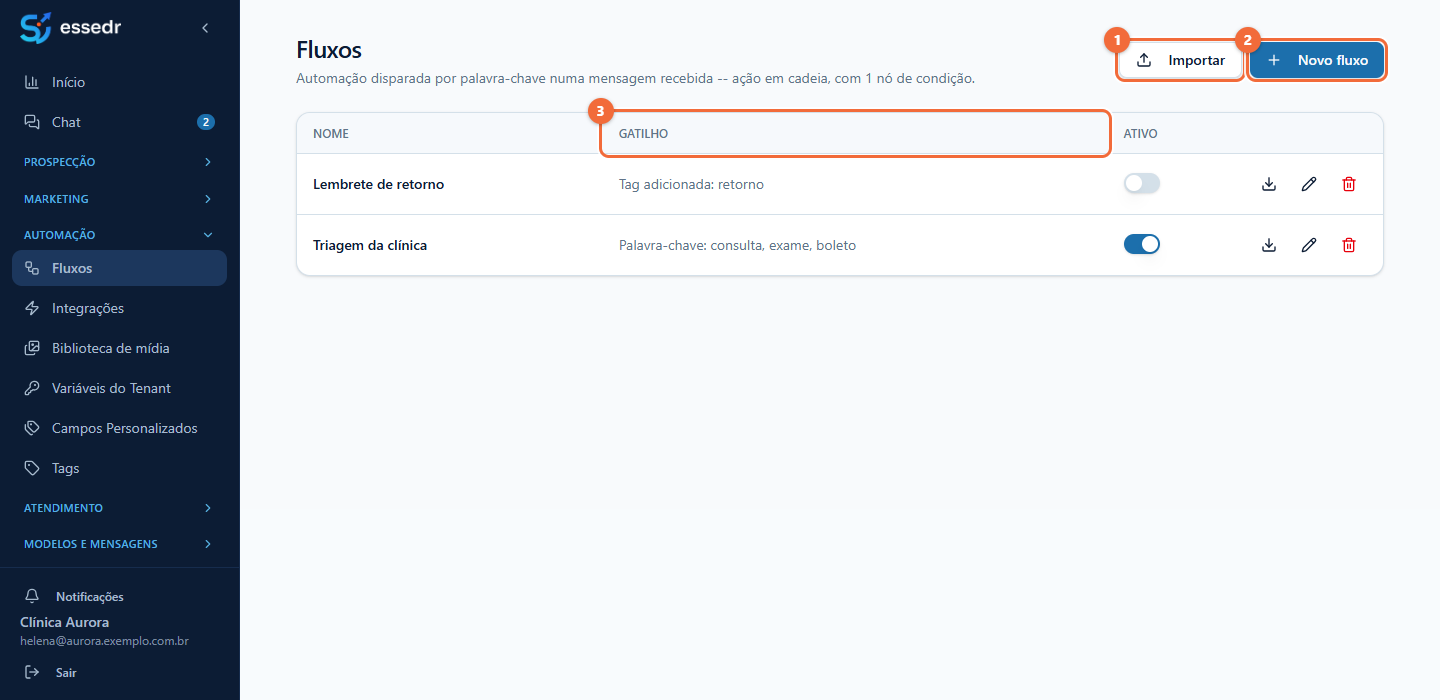Edit Lembrete de retorno with pencil icon

click(1309, 184)
